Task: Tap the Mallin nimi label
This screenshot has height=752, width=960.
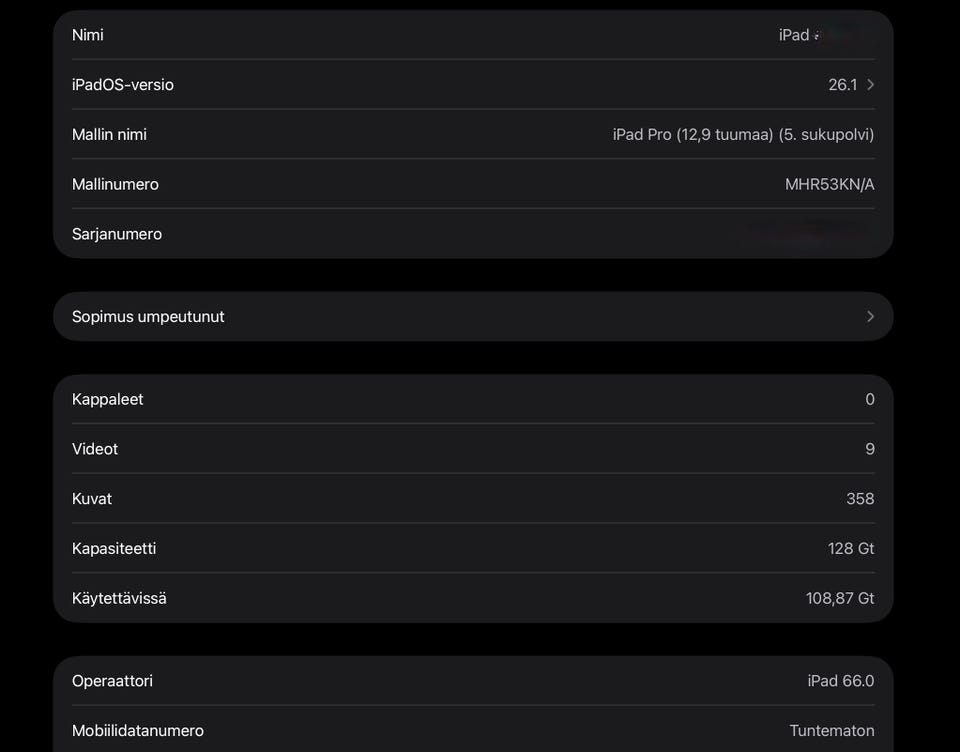Action: pos(109,134)
